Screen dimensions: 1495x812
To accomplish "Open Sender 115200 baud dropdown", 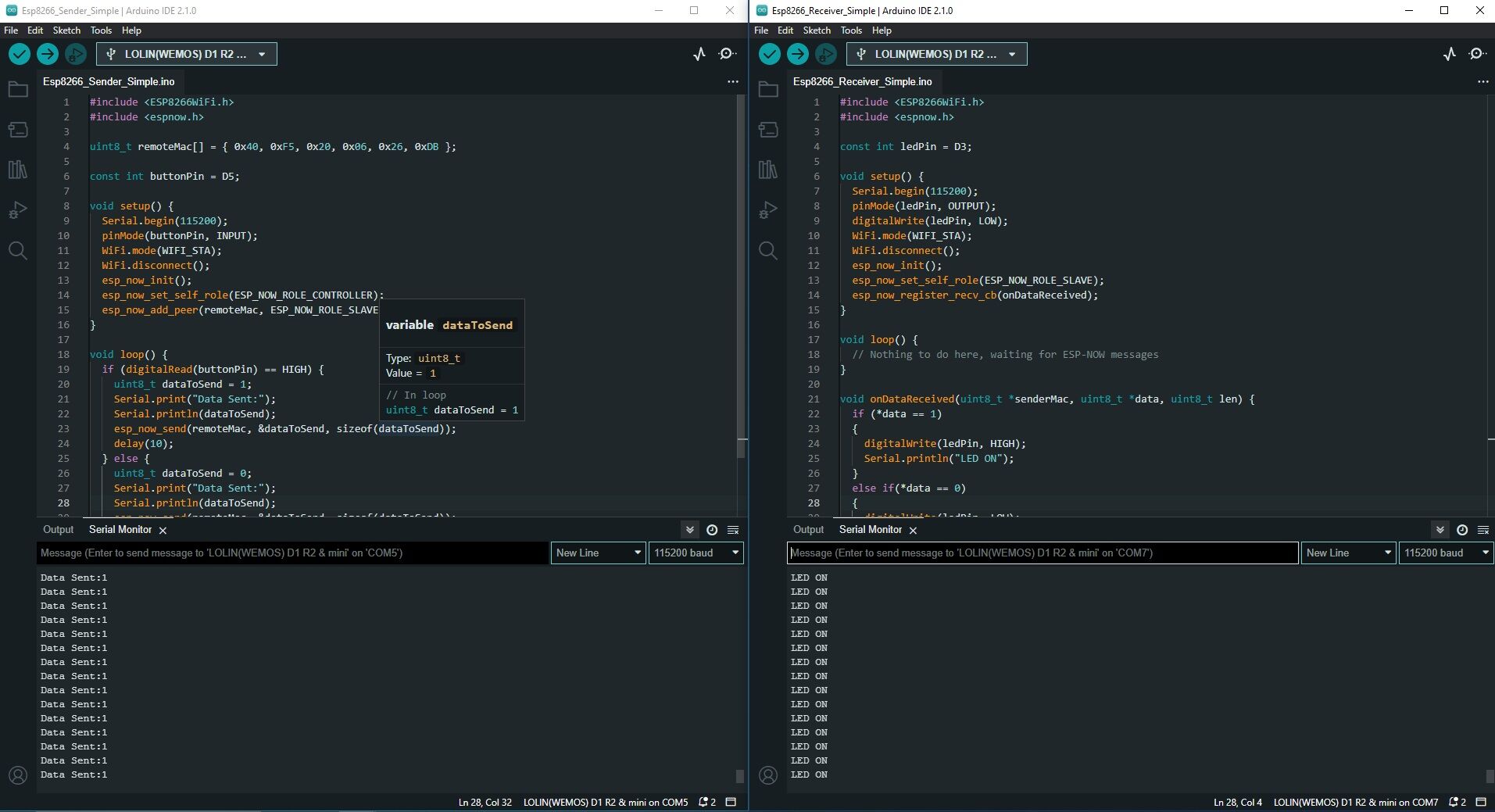I will coord(696,553).
